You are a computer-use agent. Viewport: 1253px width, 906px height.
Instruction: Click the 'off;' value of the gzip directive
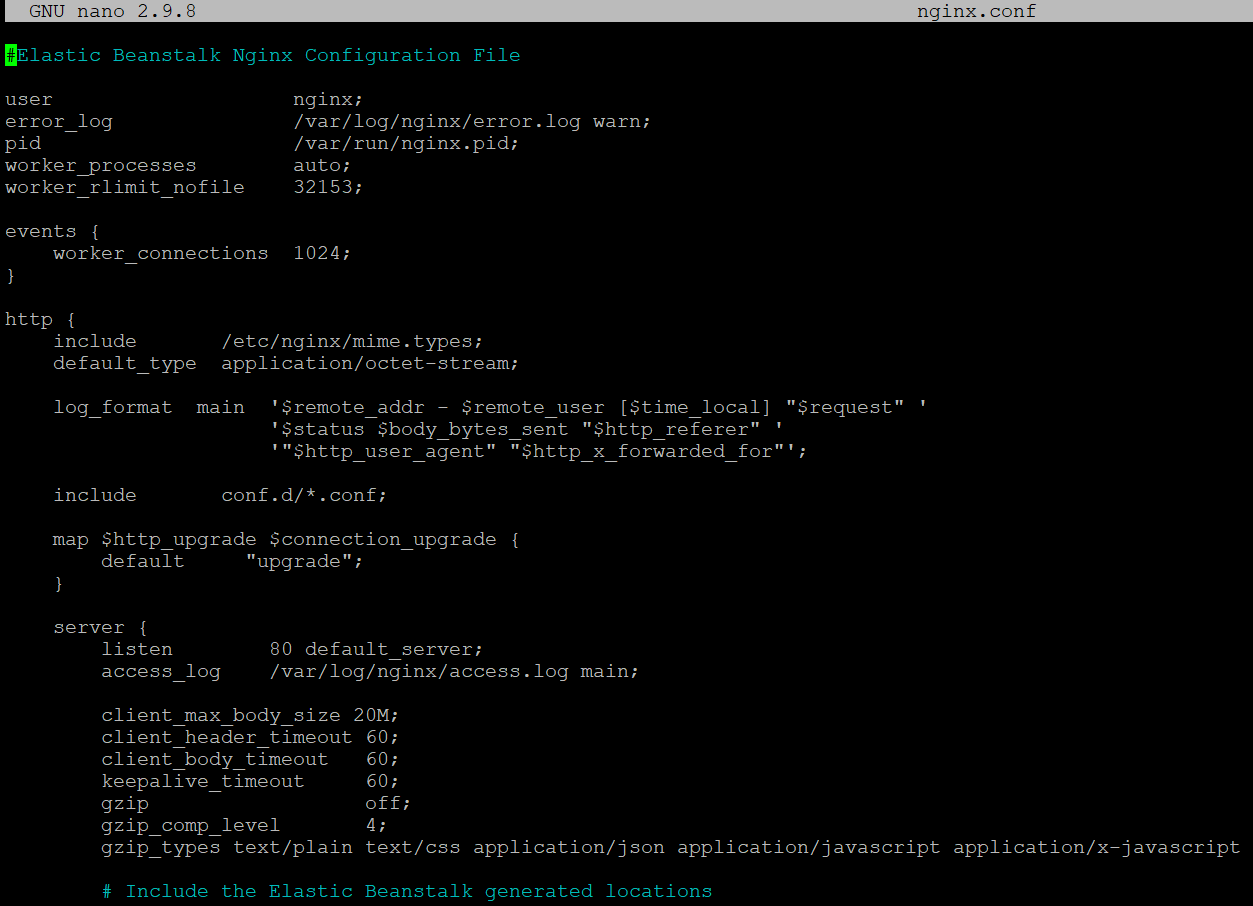click(389, 803)
